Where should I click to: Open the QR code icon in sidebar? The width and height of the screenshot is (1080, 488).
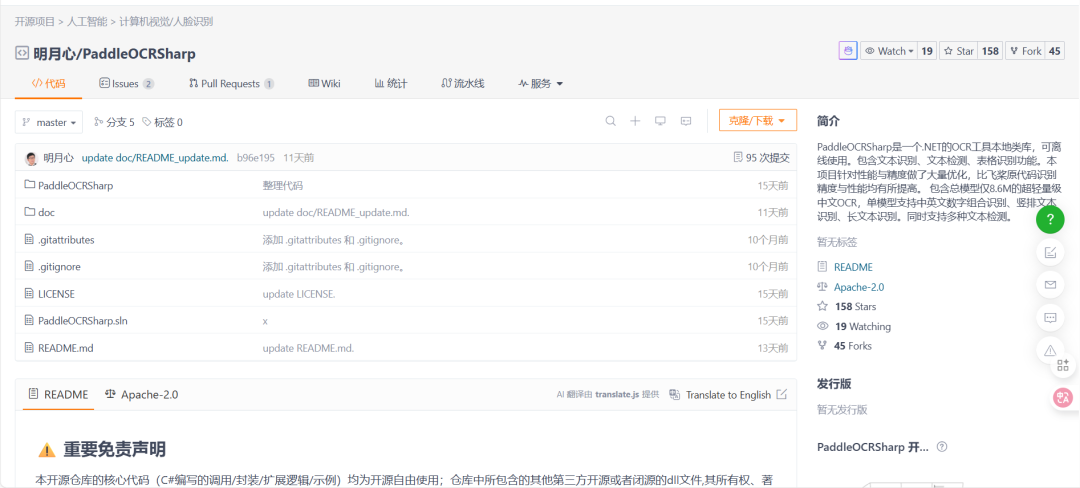pyautogui.click(x=1063, y=366)
